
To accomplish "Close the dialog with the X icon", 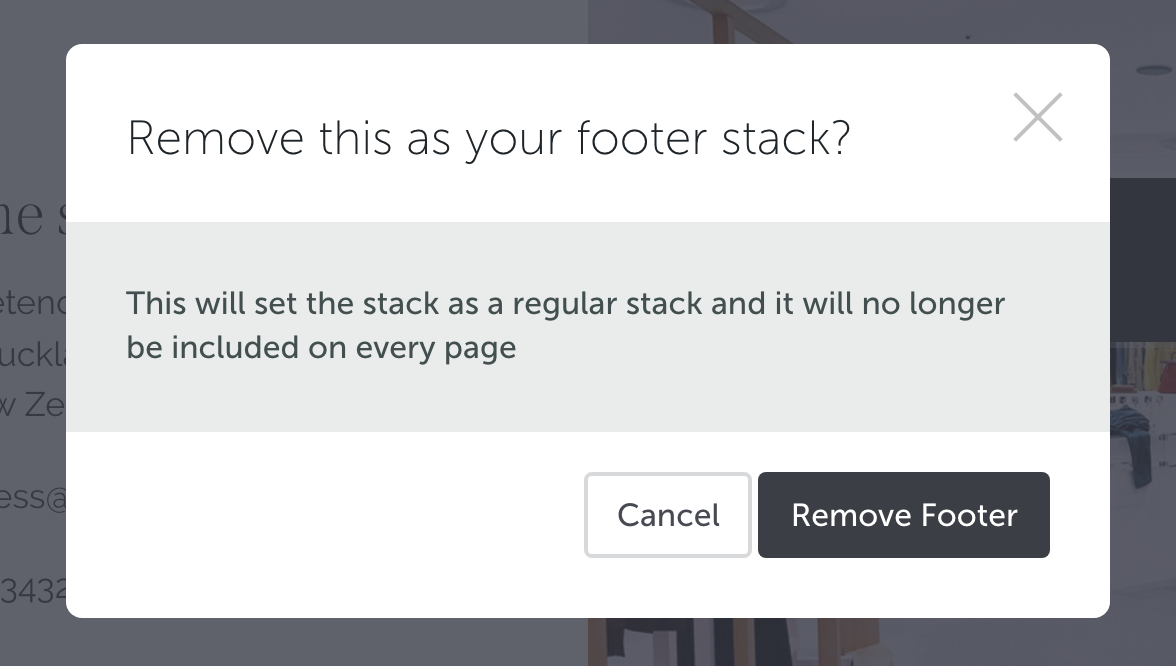I will 1037,117.
